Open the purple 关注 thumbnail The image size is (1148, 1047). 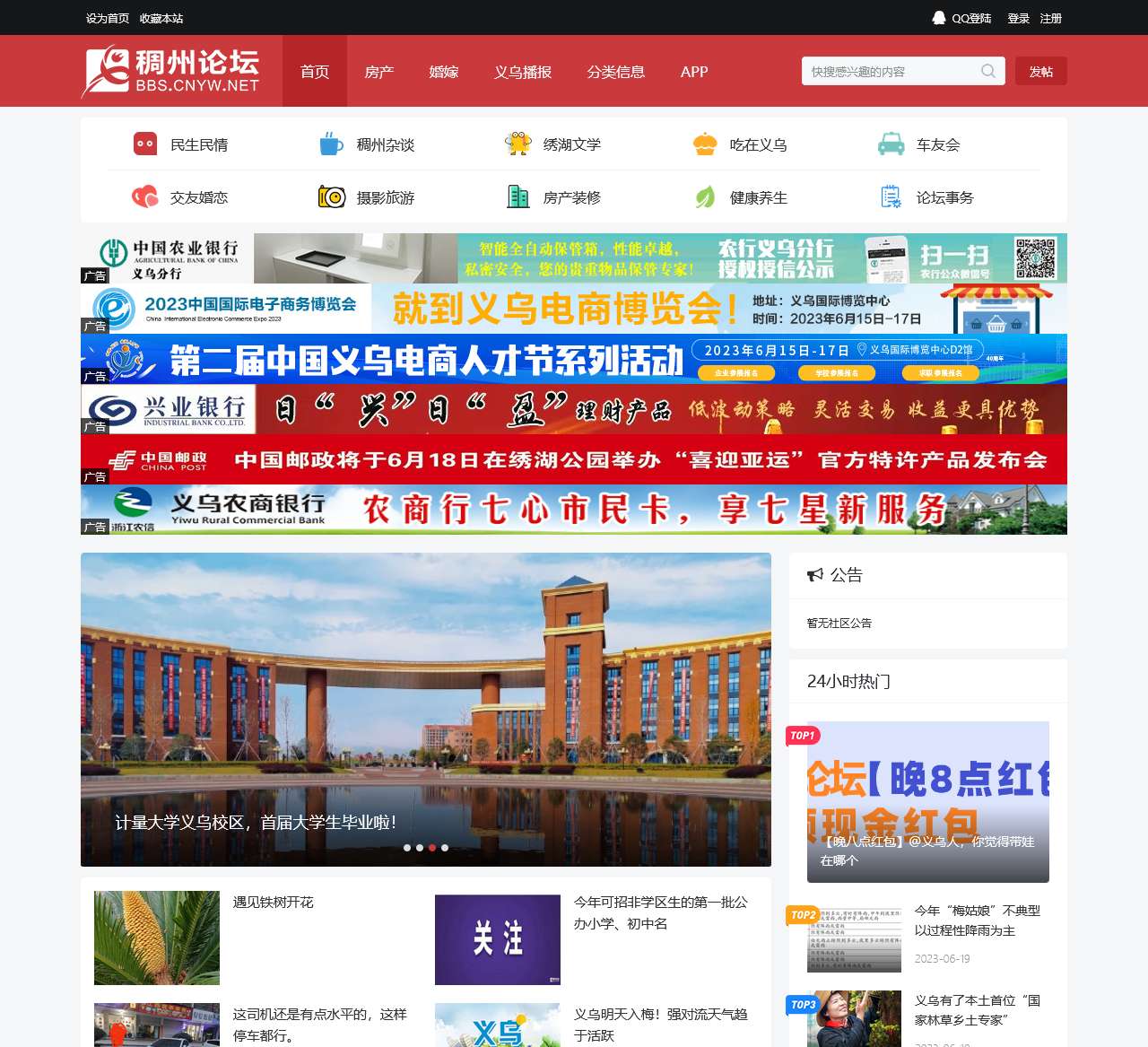(x=498, y=939)
